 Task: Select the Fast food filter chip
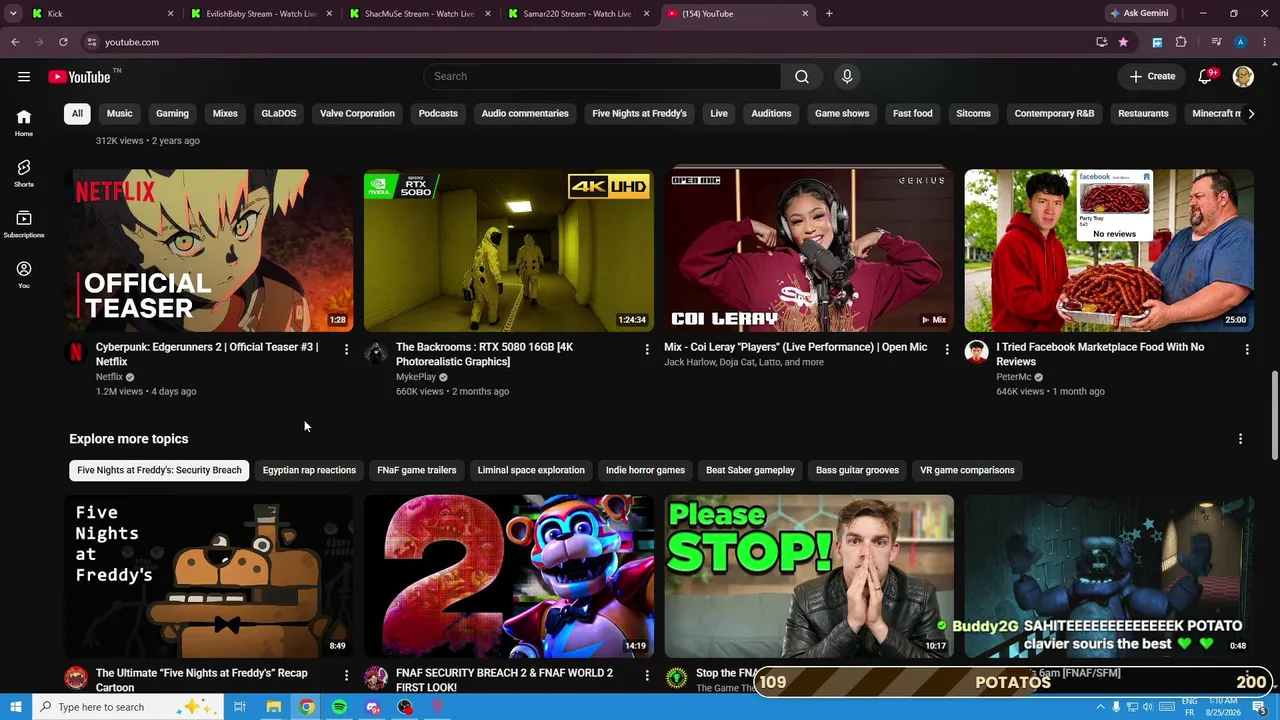913,114
